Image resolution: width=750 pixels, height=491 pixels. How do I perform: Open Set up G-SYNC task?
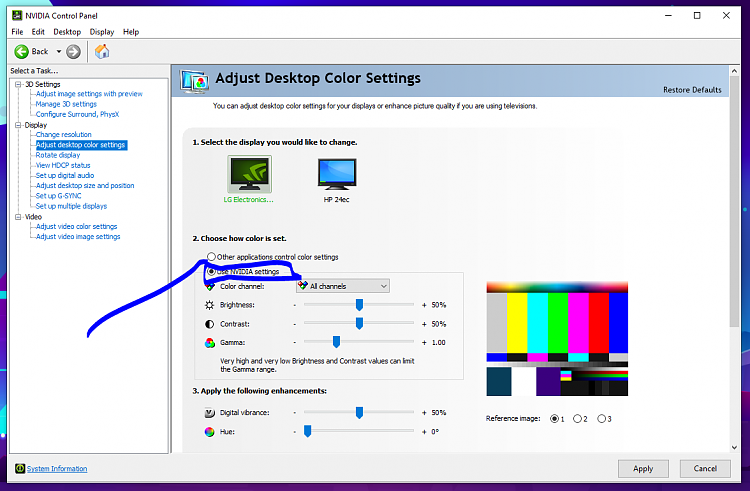coord(58,196)
